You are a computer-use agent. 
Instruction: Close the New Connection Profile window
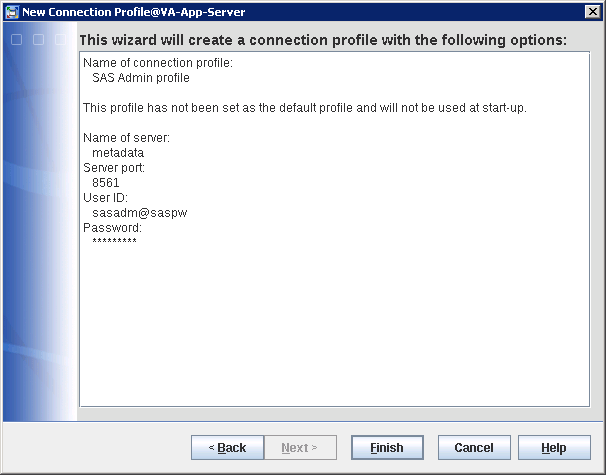click(x=591, y=12)
